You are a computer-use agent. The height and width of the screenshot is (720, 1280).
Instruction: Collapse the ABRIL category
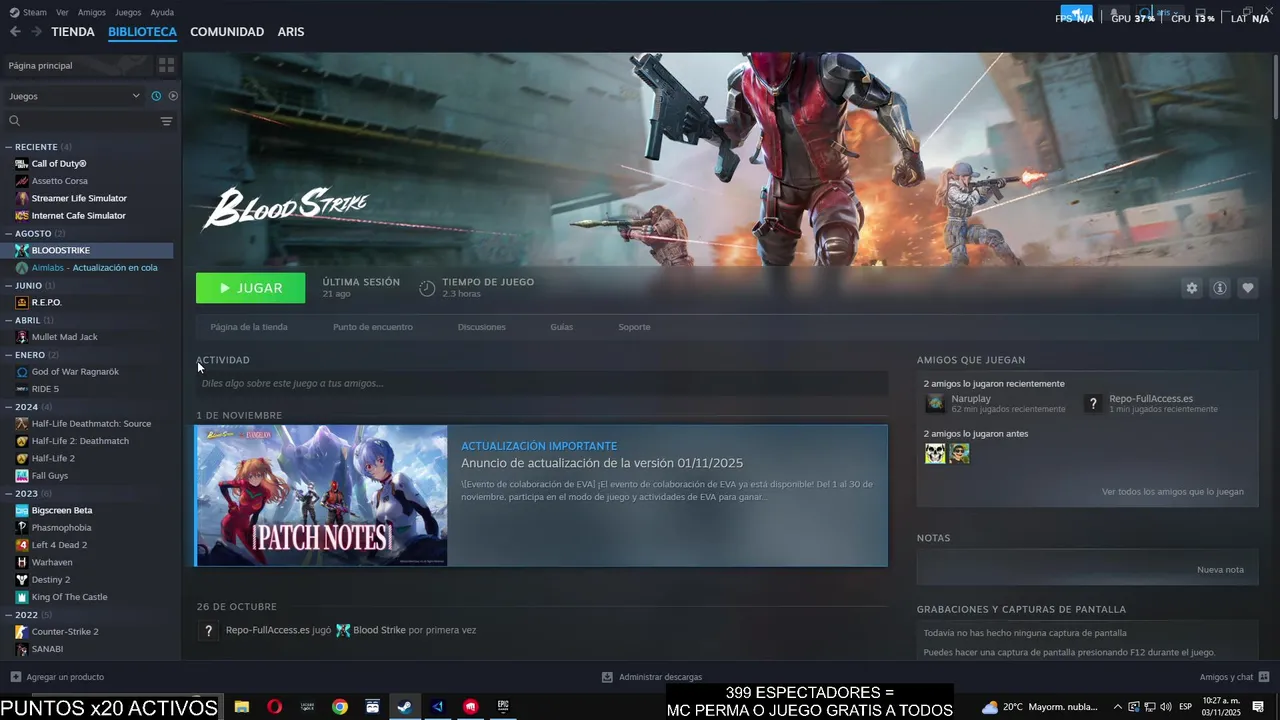8,320
